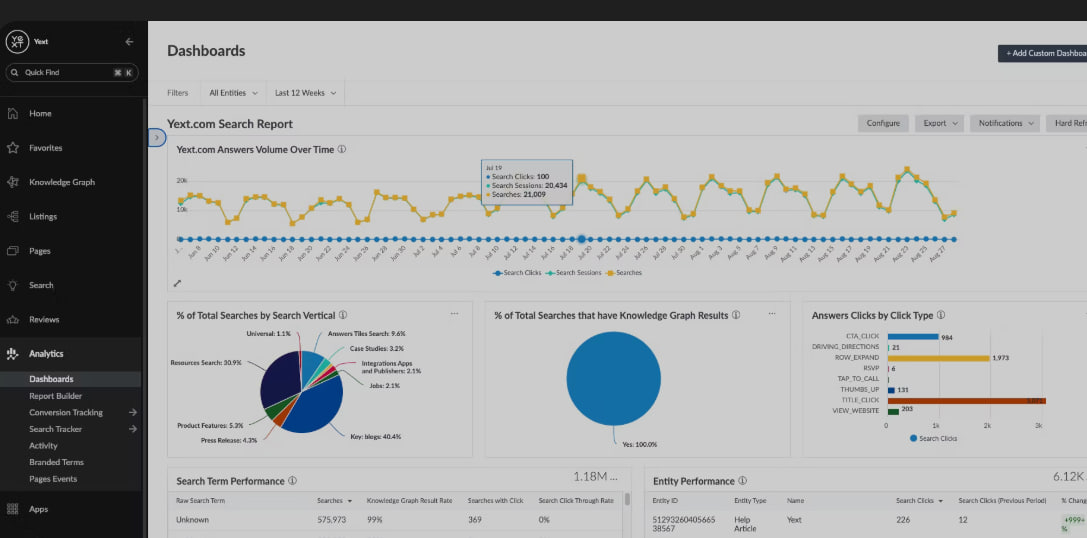Open Home from sidebar

click(x=40, y=113)
